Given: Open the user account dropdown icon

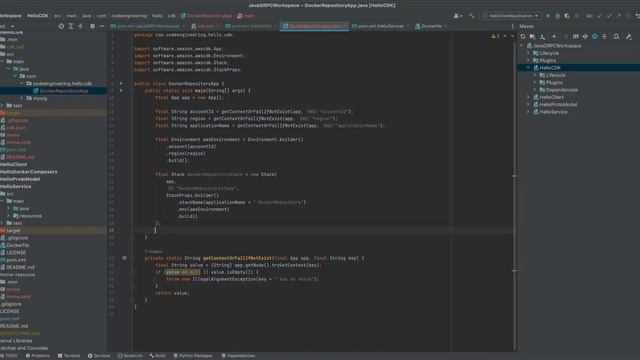Looking at the screenshot, I should click(458, 16).
